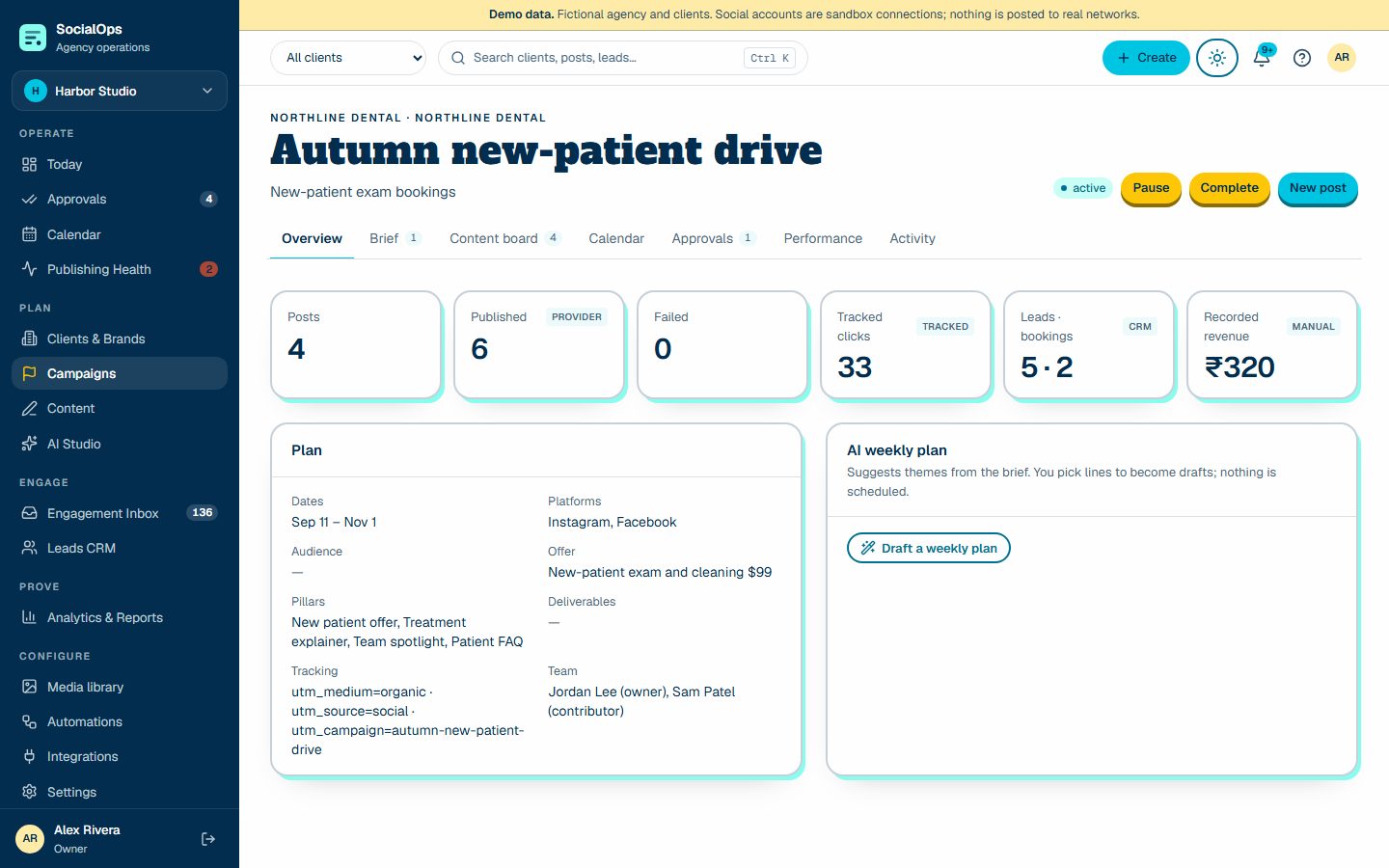
Task: Open Publishing Health page
Action: (x=120, y=269)
